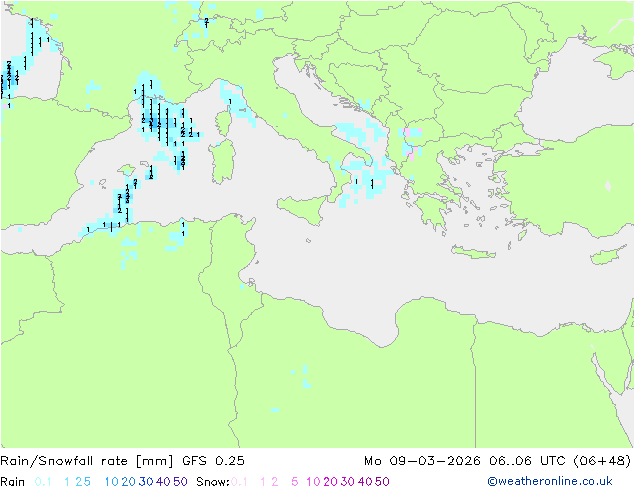Pick the snow 30 legend color value

(348, 482)
